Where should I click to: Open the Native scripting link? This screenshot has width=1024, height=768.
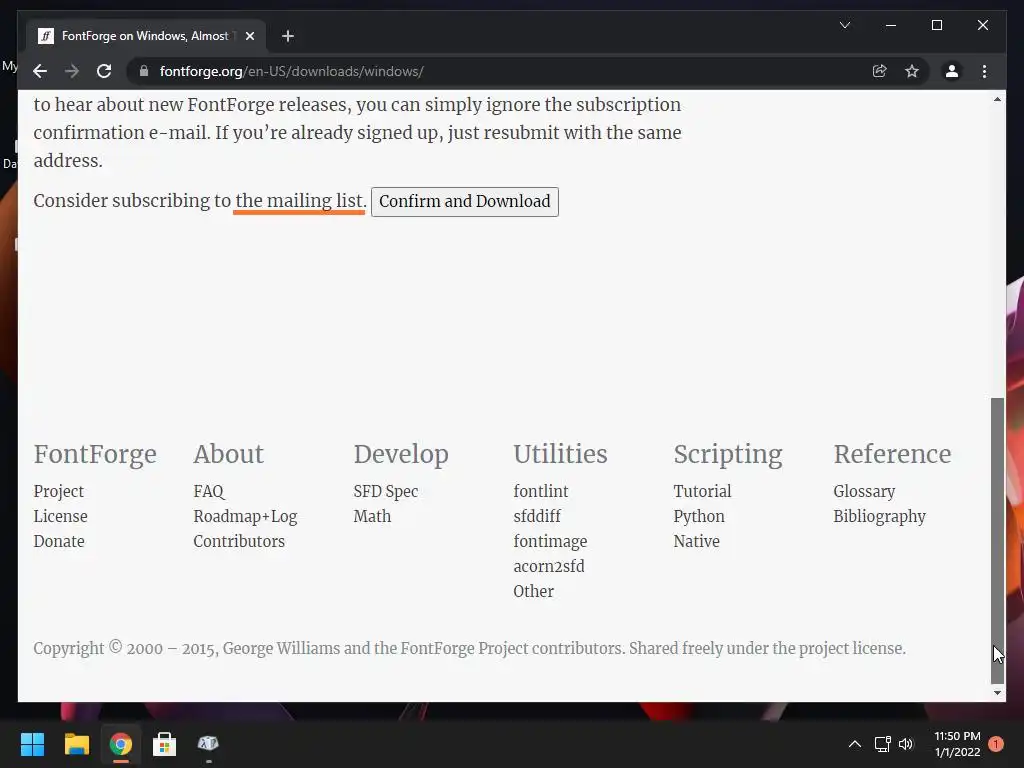pos(697,541)
